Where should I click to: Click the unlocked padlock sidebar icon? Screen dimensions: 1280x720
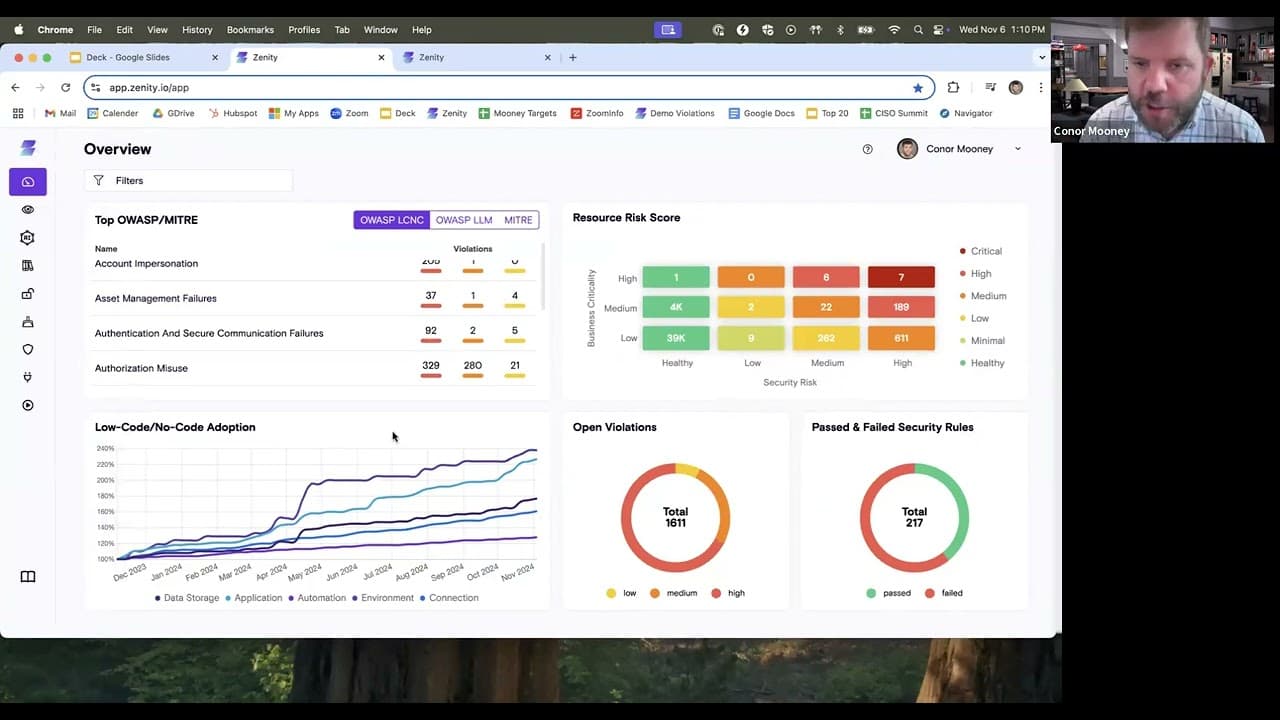pyautogui.click(x=28, y=294)
